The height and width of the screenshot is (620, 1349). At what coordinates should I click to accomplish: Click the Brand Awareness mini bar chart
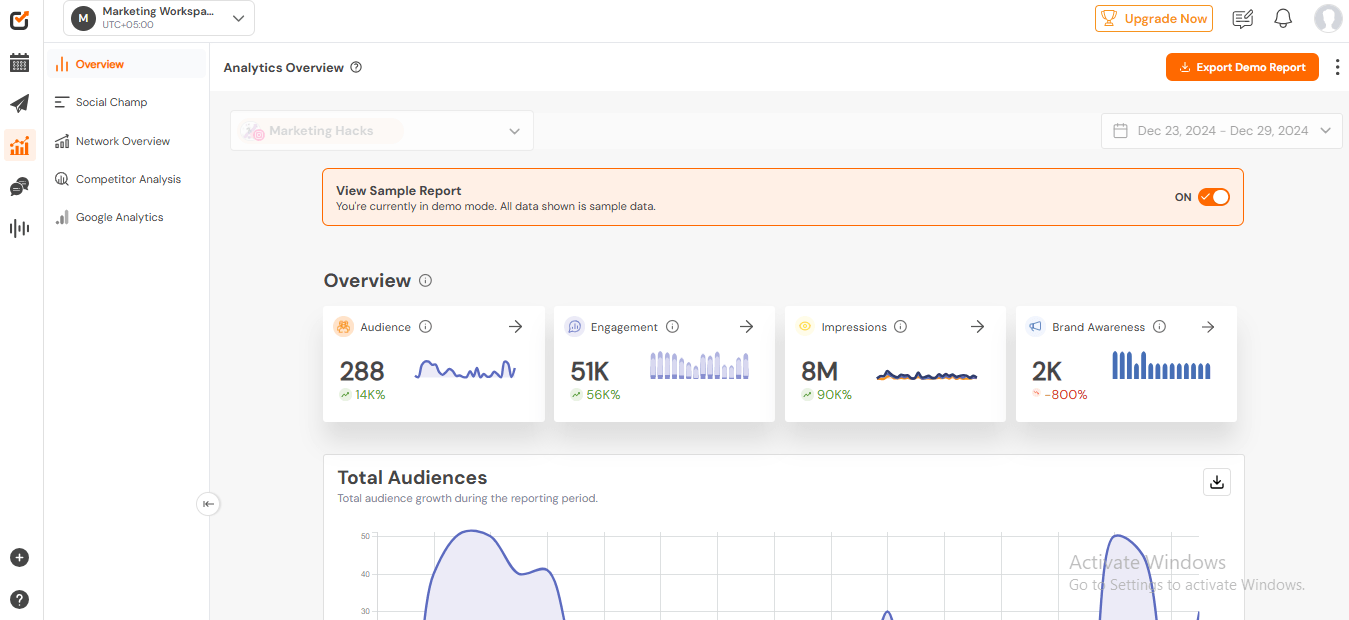1161,365
